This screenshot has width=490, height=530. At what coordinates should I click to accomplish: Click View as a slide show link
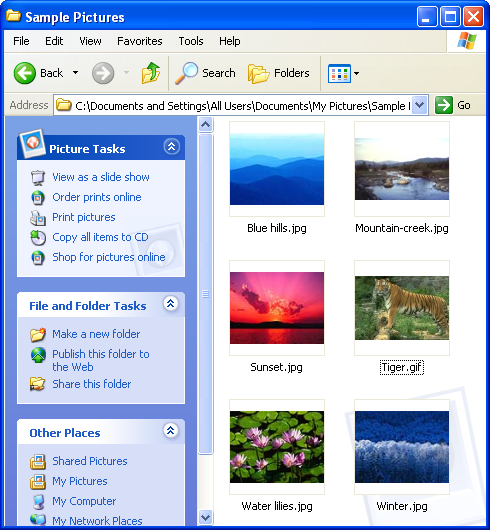[101, 177]
